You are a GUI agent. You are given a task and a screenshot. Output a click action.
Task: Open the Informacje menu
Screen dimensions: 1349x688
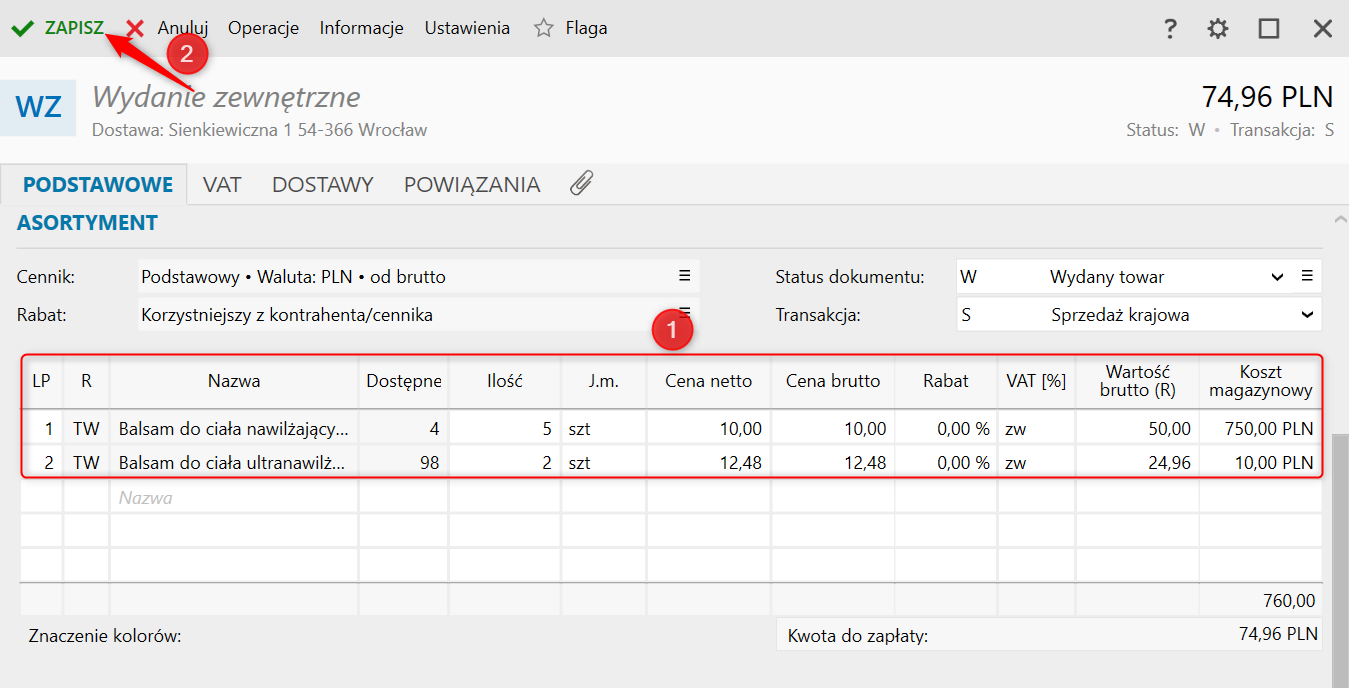pos(361,28)
